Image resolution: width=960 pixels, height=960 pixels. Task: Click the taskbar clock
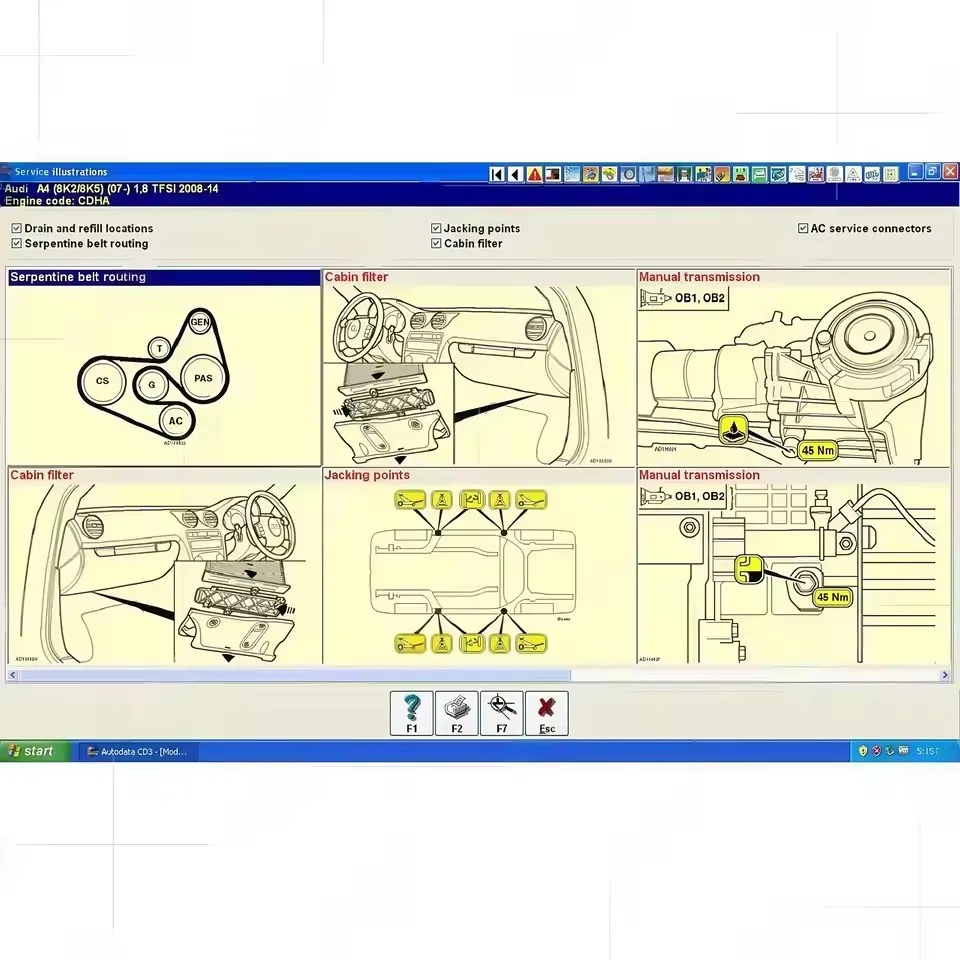pyautogui.click(x=928, y=751)
